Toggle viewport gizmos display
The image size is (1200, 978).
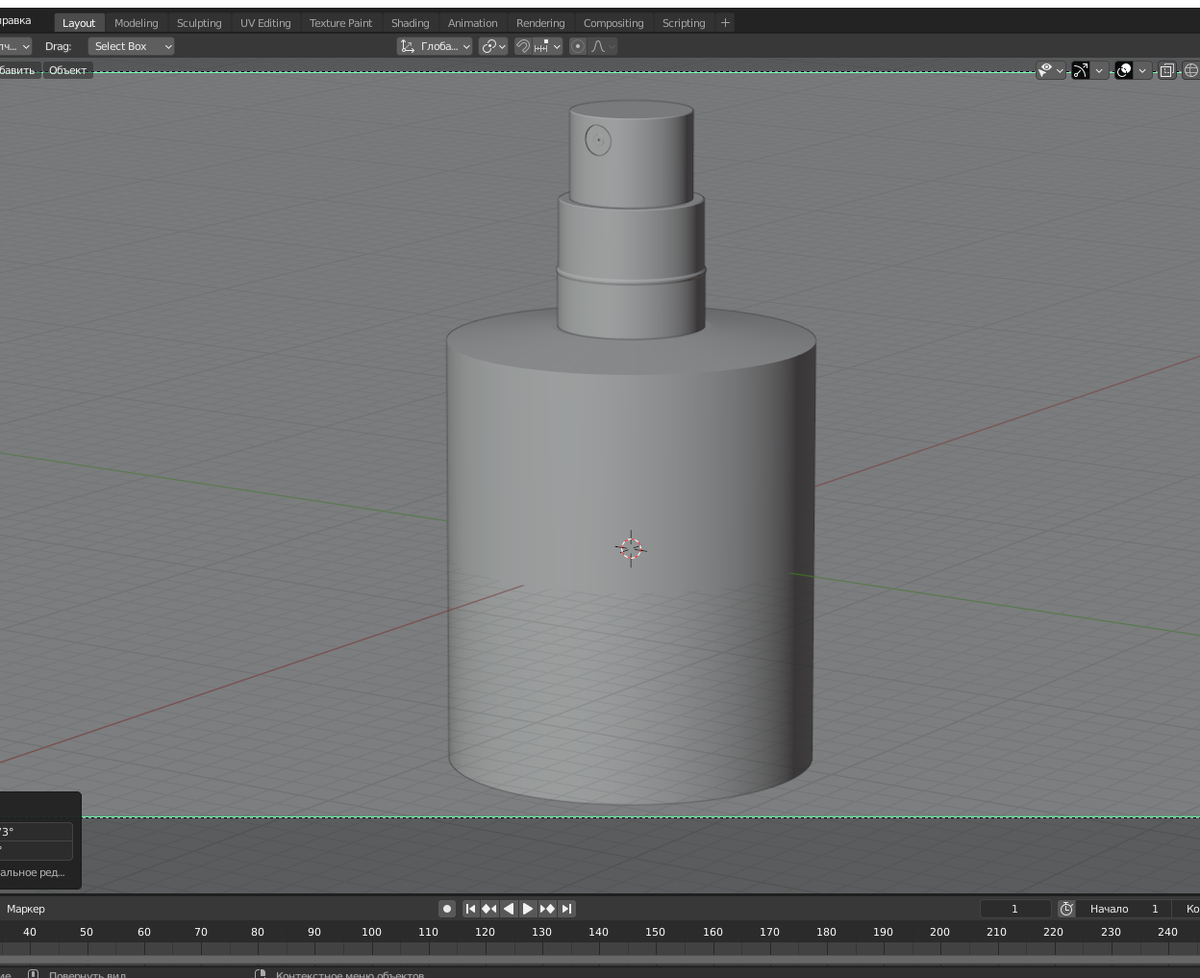1080,70
